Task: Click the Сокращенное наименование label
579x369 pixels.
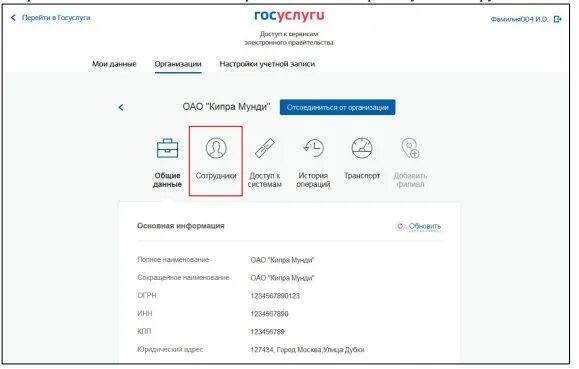Action: (x=183, y=277)
